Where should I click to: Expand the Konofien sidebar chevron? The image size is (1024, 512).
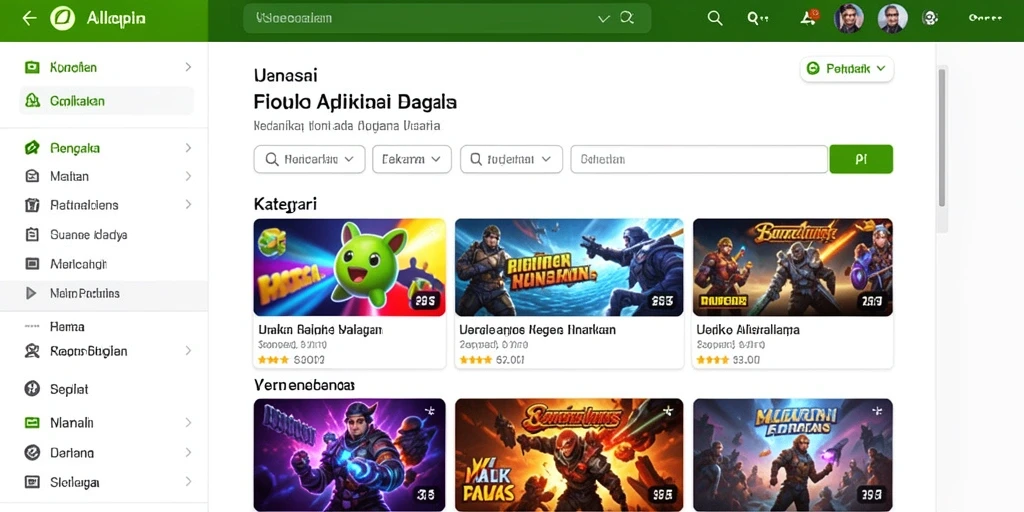(x=188, y=67)
